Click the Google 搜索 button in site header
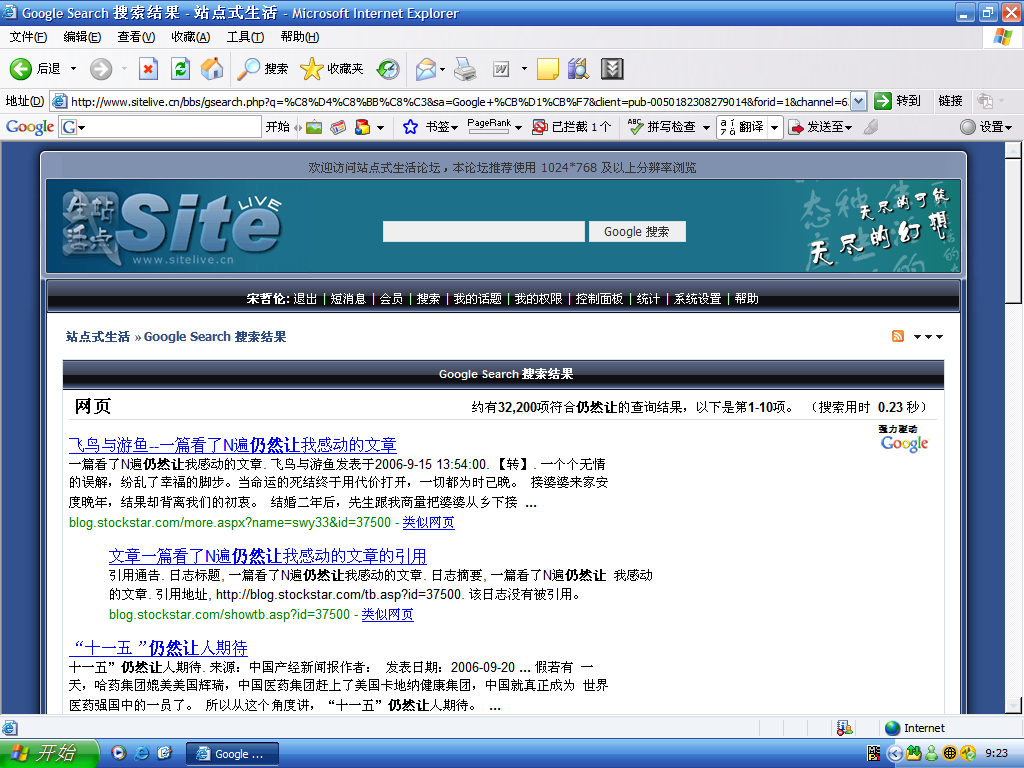Viewport: 1024px width, 768px height. point(637,232)
